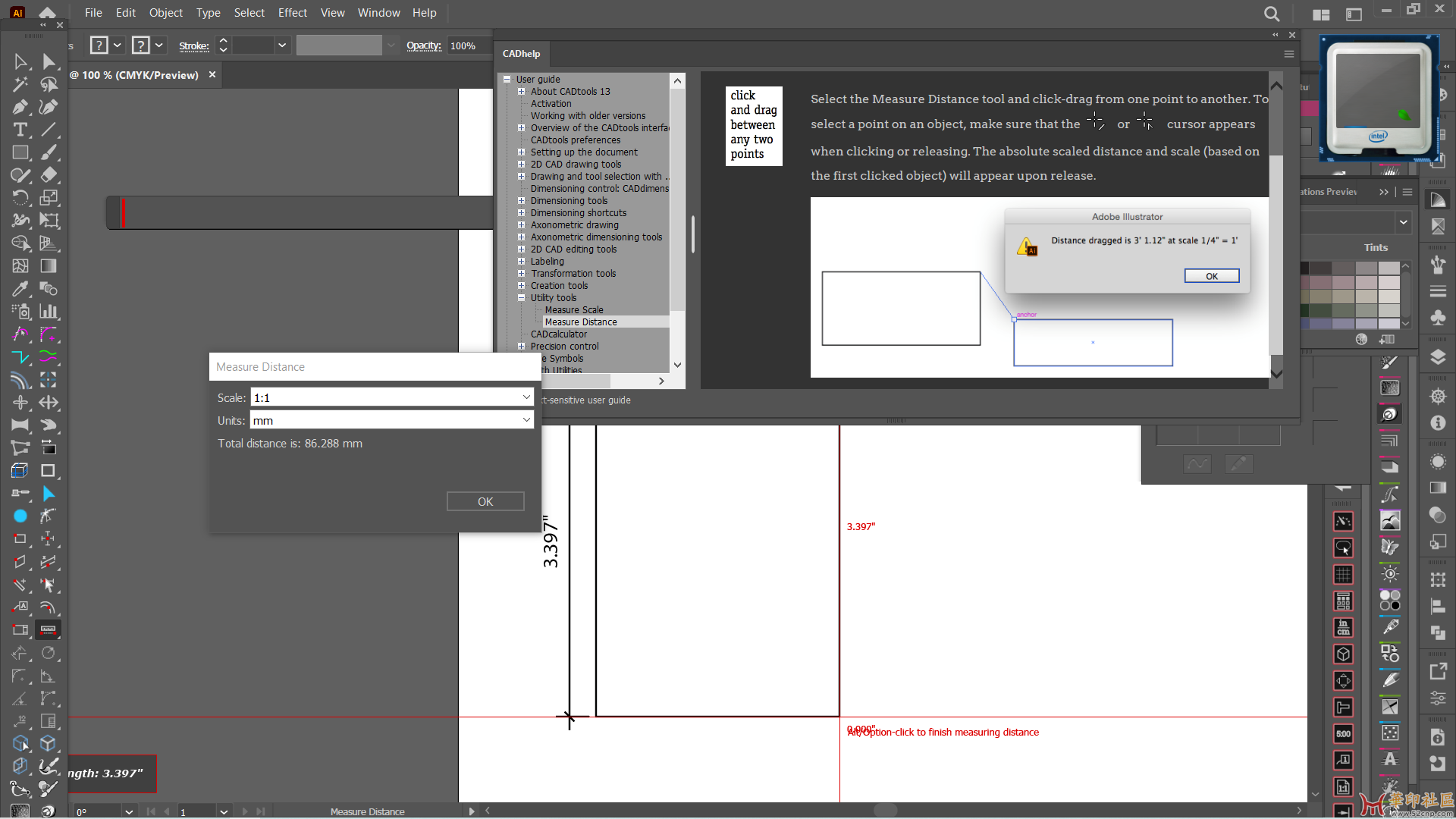Click OK in the Measure Distance dialog
The height and width of the screenshot is (819, 1456).
click(x=485, y=501)
